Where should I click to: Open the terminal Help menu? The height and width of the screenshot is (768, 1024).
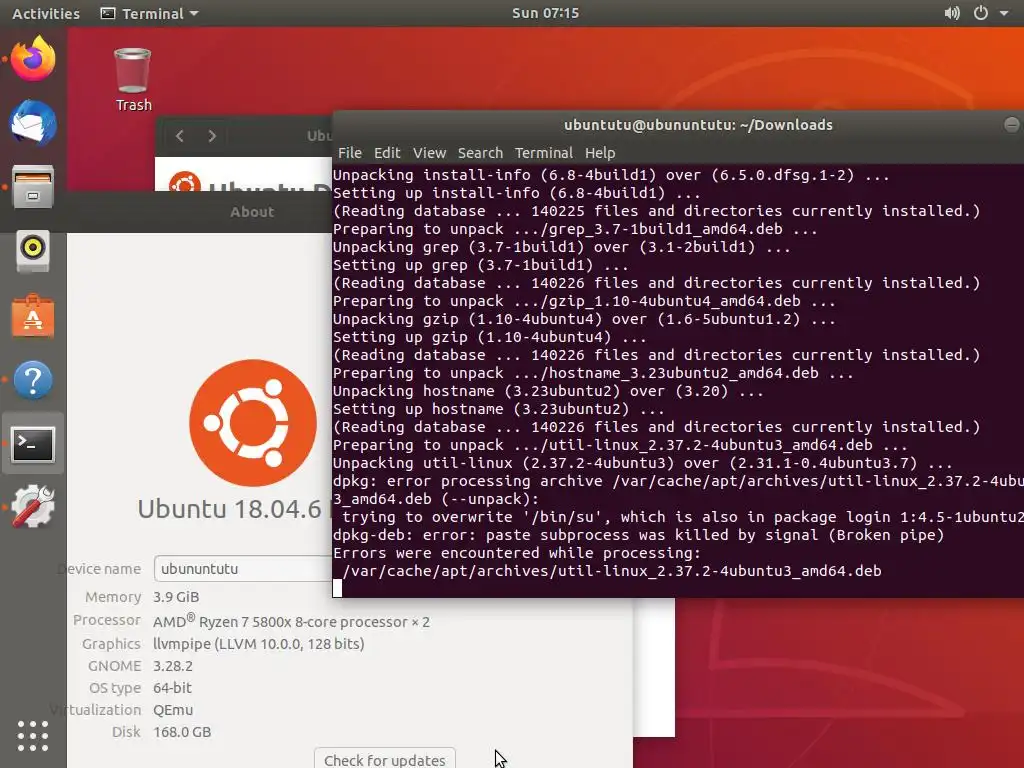(x=600, y=153)
